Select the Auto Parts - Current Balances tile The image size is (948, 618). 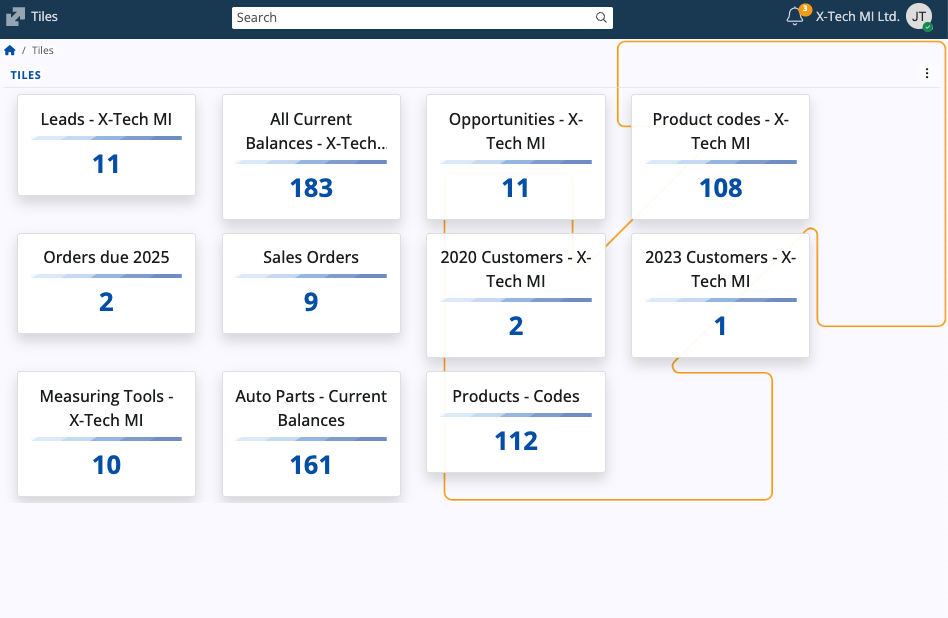311,434
